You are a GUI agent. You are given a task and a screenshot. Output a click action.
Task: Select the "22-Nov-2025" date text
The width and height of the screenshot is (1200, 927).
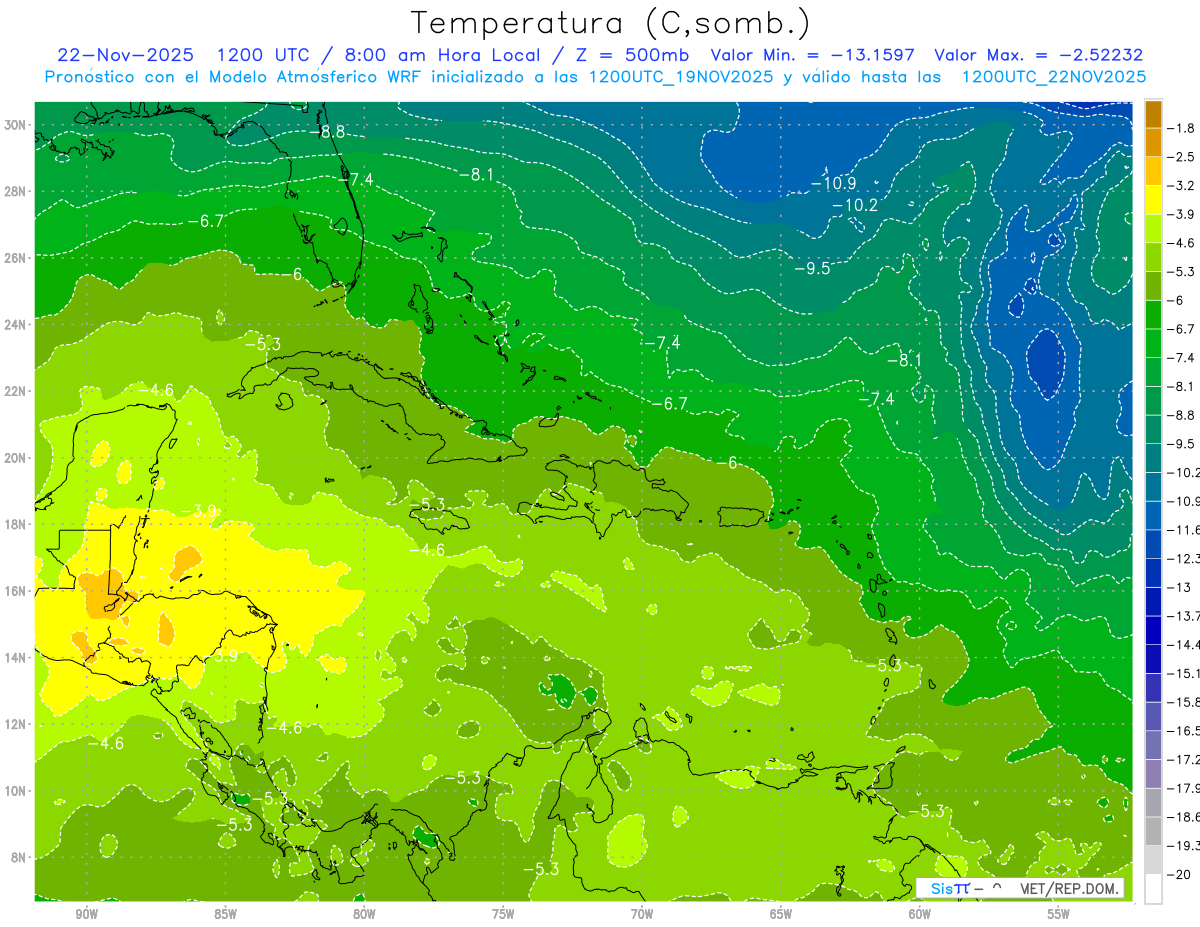126,55
